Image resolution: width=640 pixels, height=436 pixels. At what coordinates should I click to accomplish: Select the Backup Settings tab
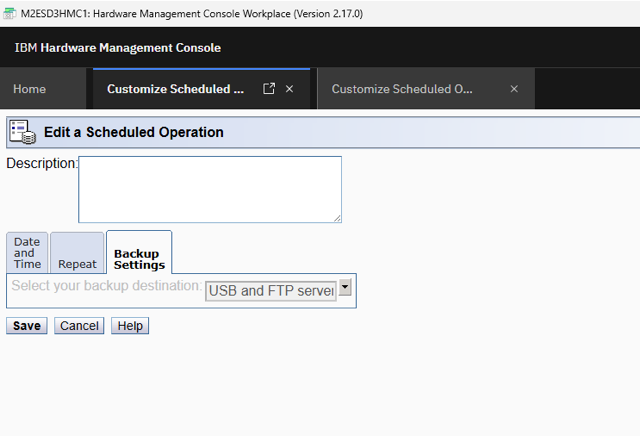pos(139,259)
